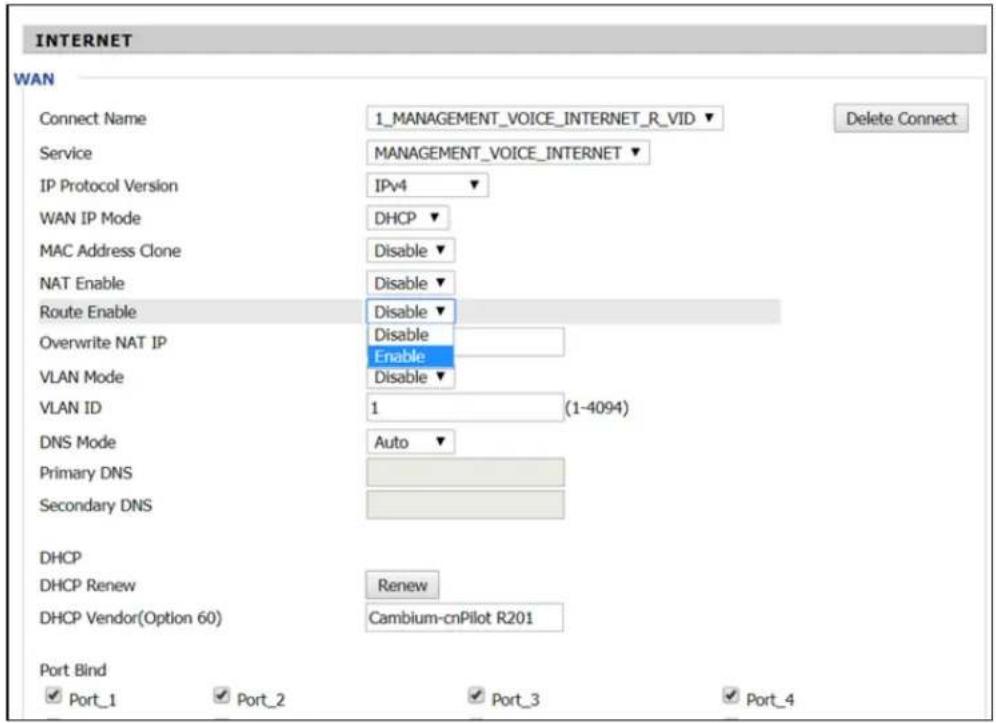The width and height of the screenshot is (996, 723).
Task: Click the VLAN ID input field
Action: tap(465, 408)
